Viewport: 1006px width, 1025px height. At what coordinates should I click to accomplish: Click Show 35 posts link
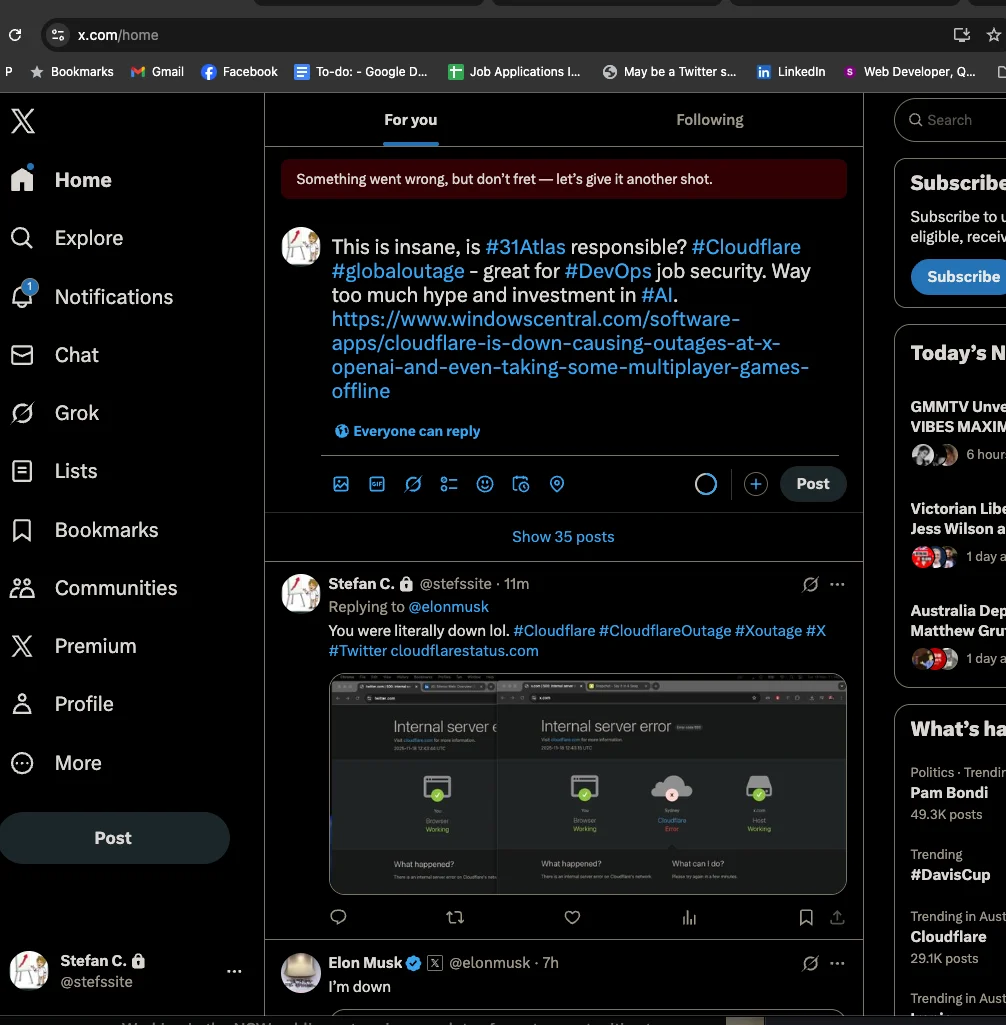coord(563,537)
